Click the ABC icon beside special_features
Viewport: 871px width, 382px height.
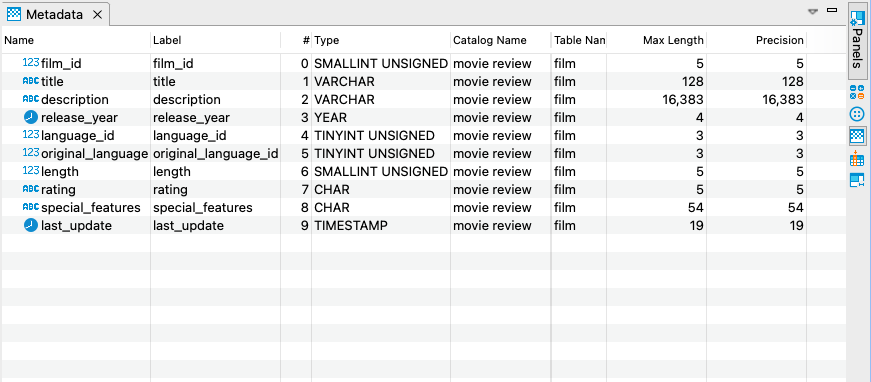(x=31, y=207)
